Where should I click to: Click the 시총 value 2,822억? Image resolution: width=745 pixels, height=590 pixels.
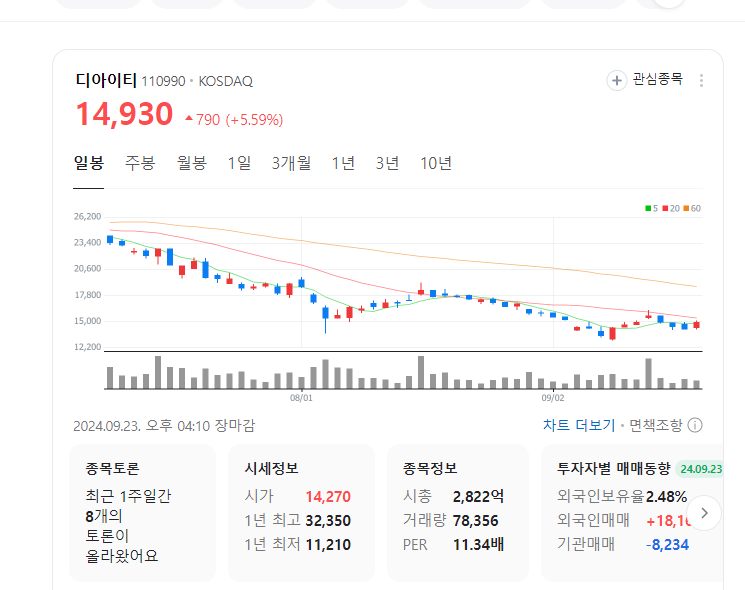point(478,497)
